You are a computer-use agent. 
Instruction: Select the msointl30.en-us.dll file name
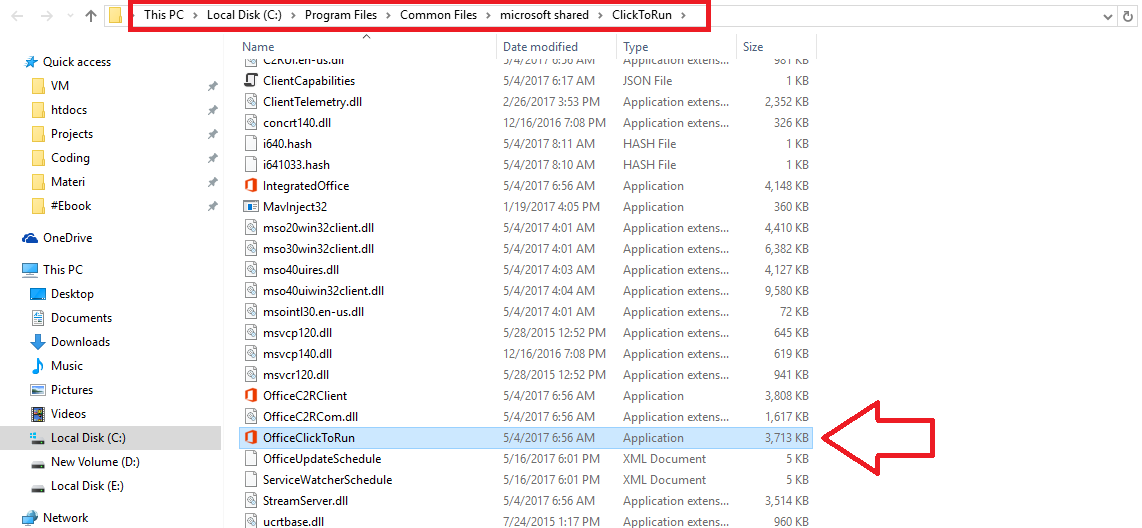tap(313, 312)
